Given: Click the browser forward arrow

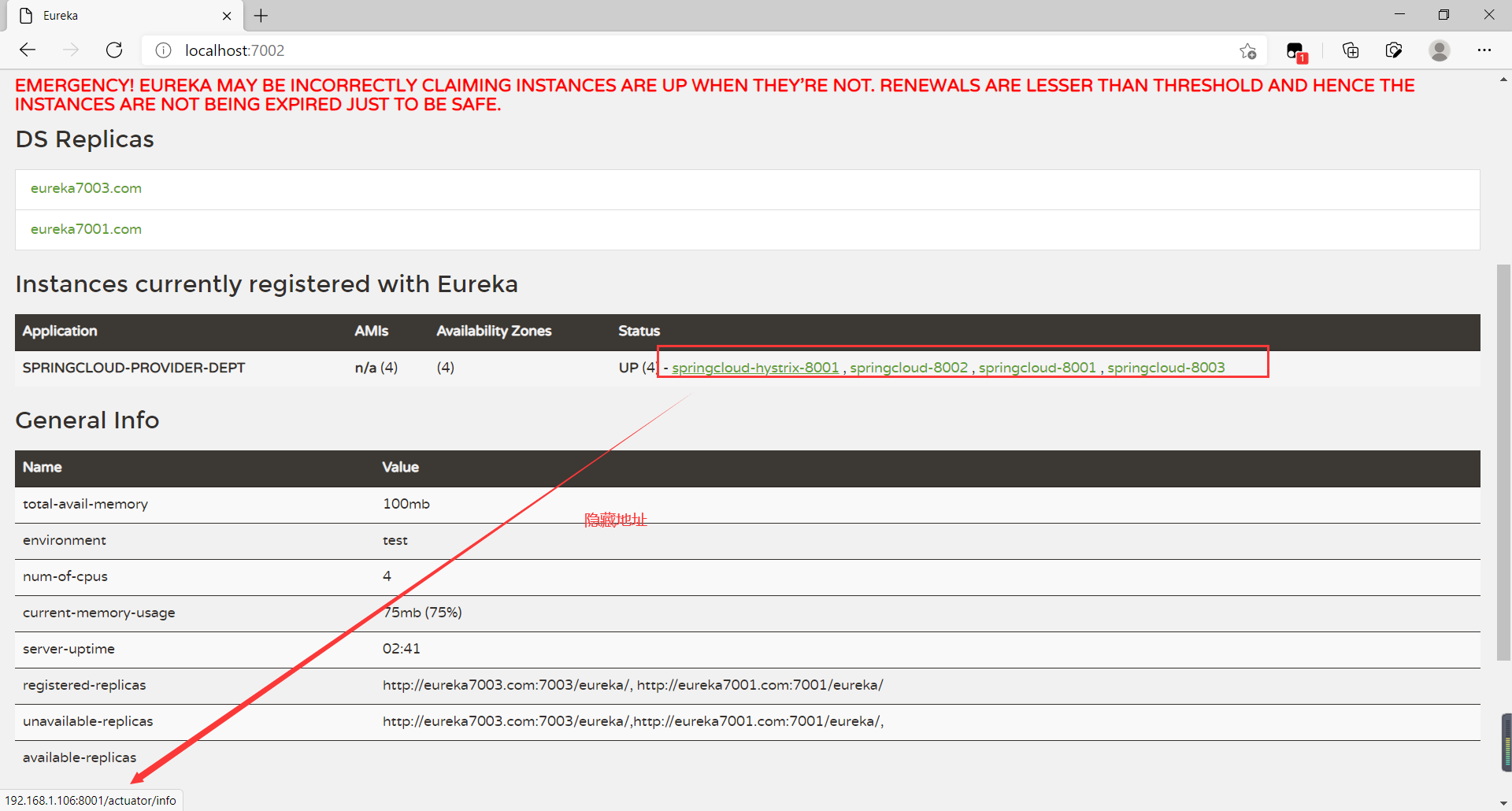Looking at the screenshot, I should point(71,50).
